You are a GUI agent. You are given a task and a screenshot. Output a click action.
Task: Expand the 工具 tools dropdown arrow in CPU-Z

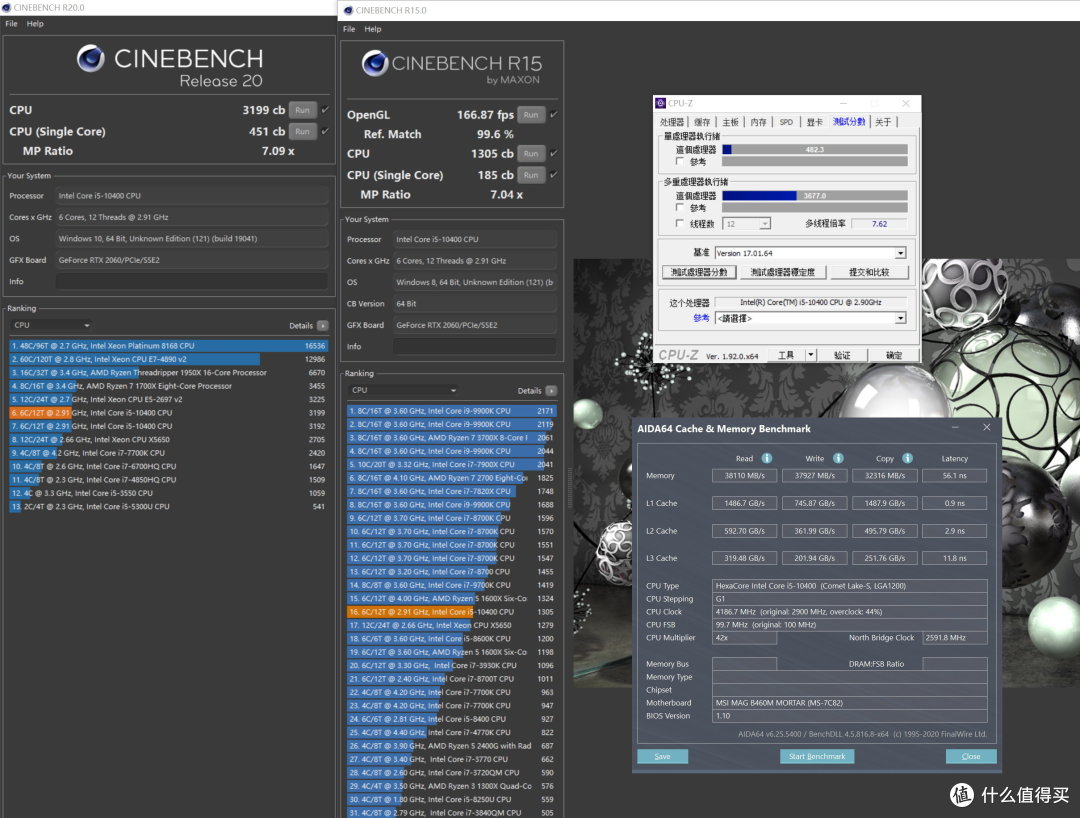point(811,355)
